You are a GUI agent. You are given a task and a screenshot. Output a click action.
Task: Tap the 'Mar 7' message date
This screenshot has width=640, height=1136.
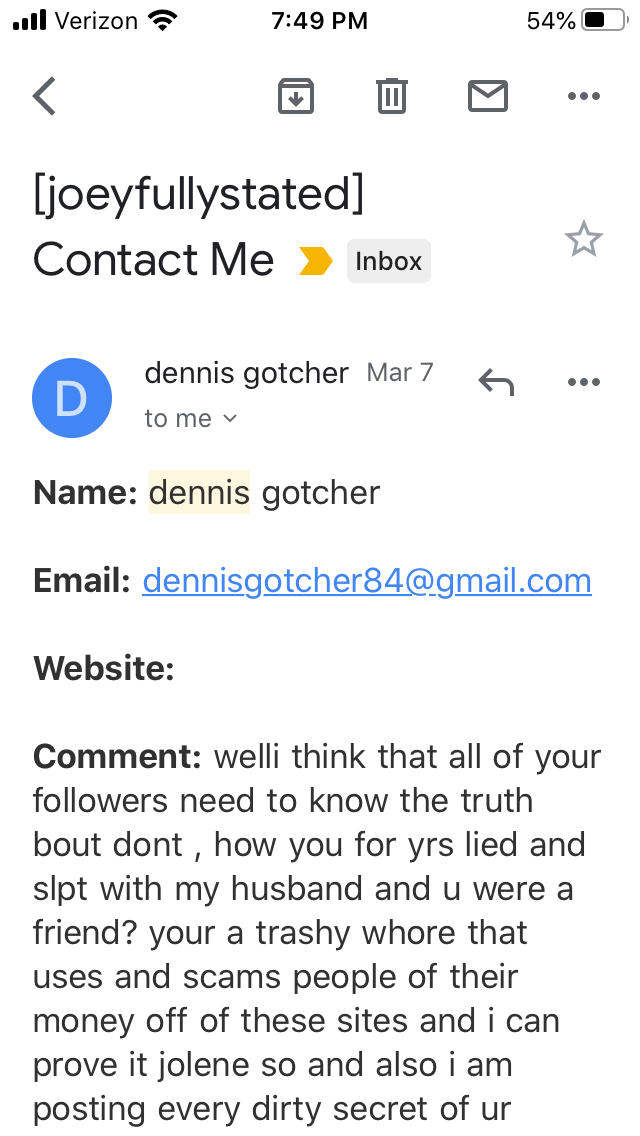[x=400, y=373]
